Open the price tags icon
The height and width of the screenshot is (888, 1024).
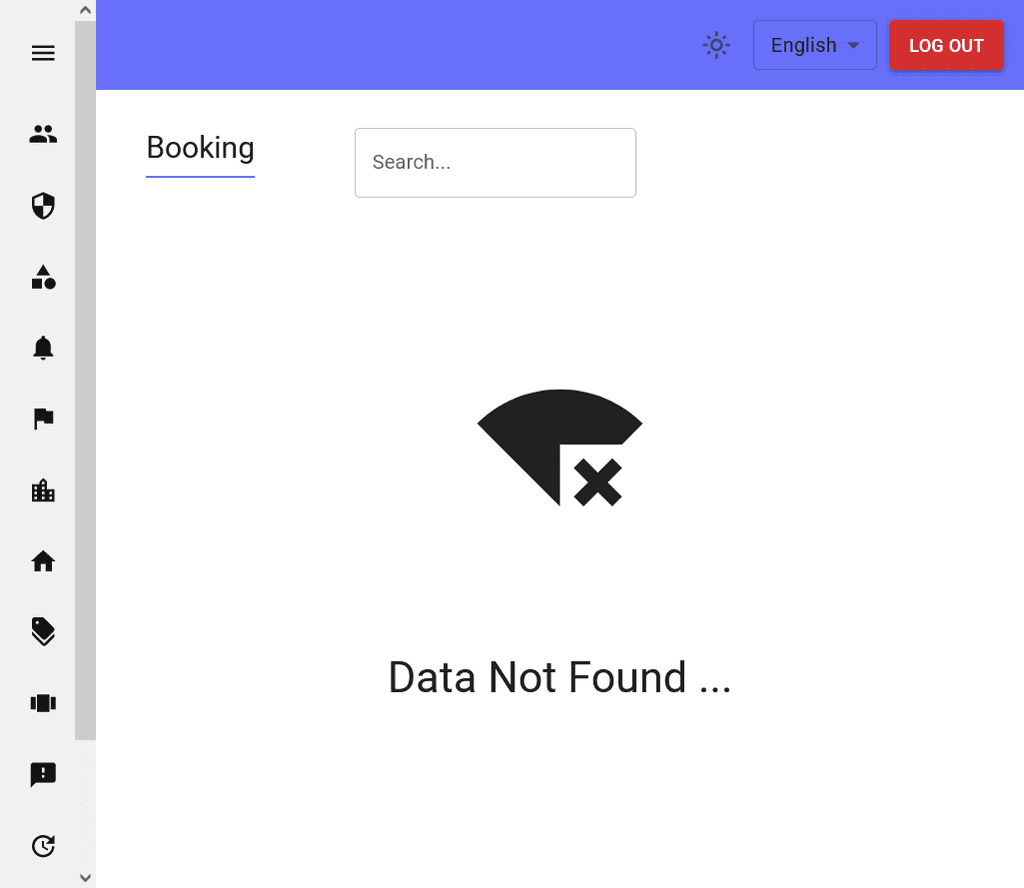click(x=43, y=631)
